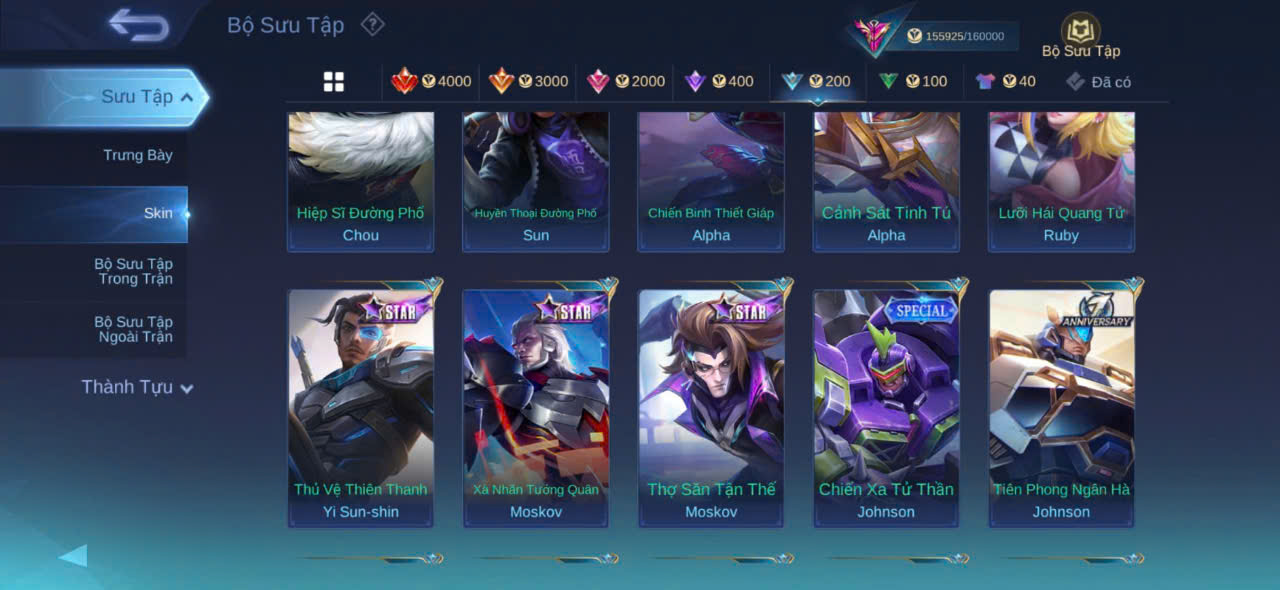Select the grid all-skins filter icon
Screen dimensions: 1280x590
[334, 82]
